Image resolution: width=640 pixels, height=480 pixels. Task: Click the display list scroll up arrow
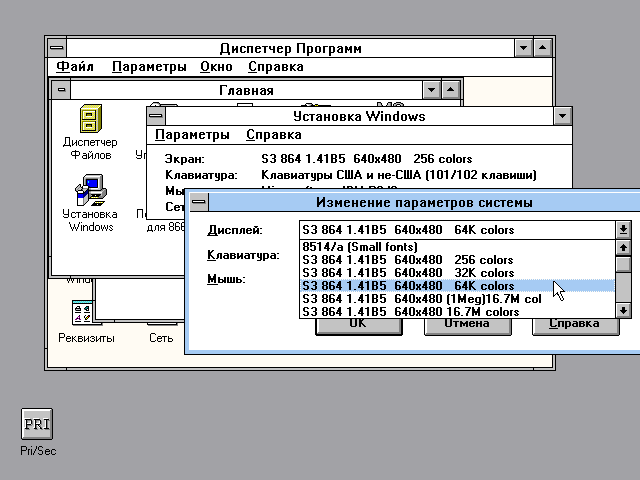[623, 247]
